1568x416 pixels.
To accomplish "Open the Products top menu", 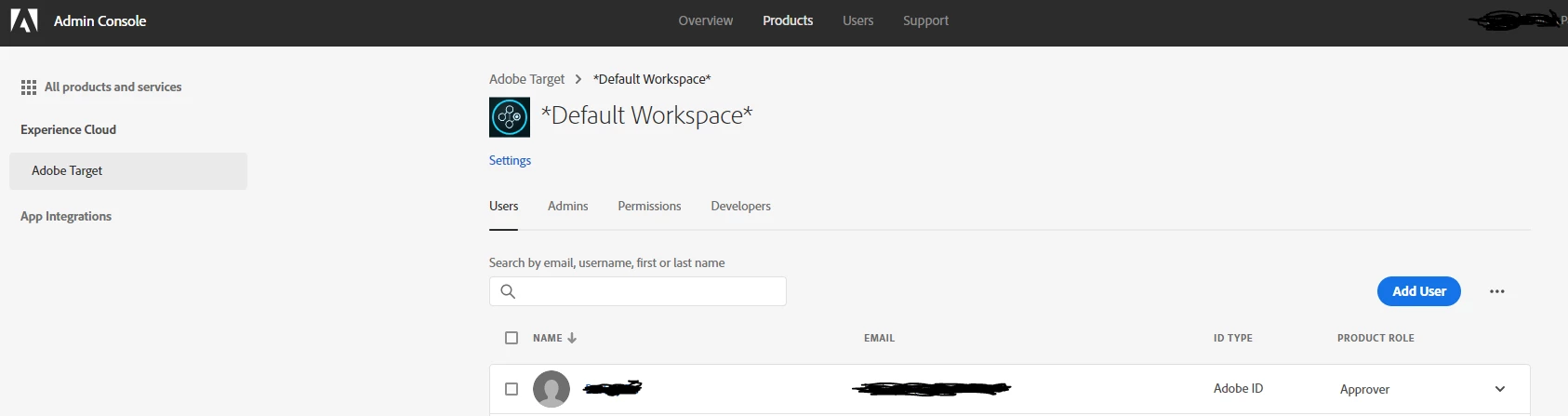I will (x=788, y=20).
